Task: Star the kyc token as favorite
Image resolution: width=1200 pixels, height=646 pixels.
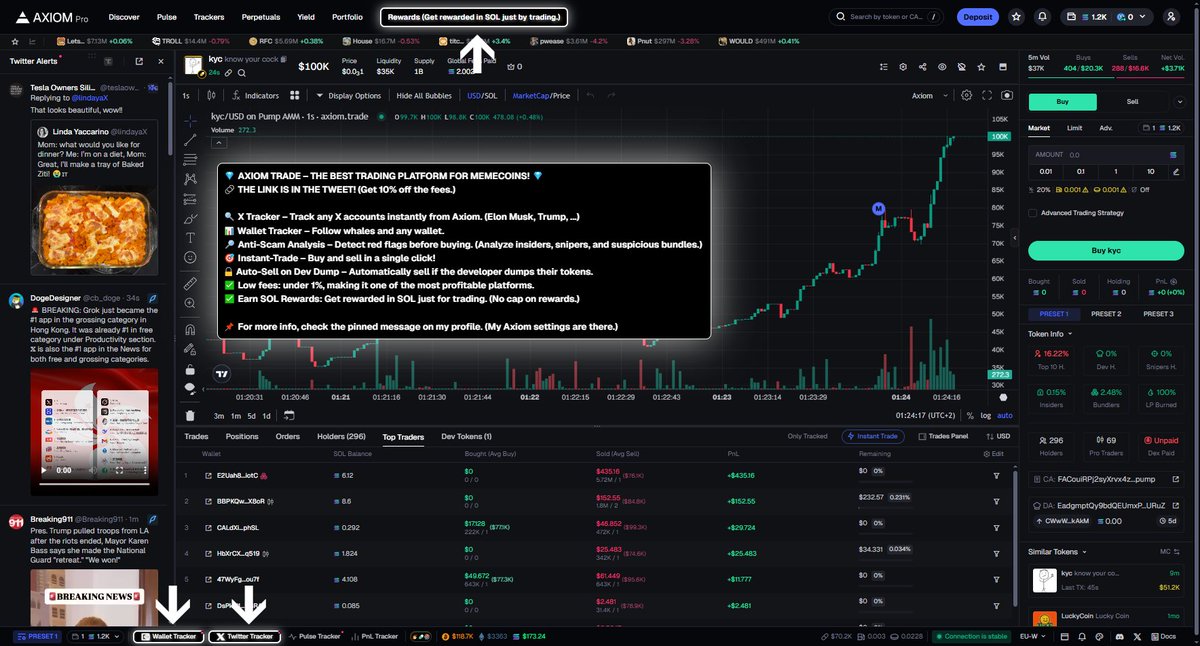Action: click(x=979, y=67)
